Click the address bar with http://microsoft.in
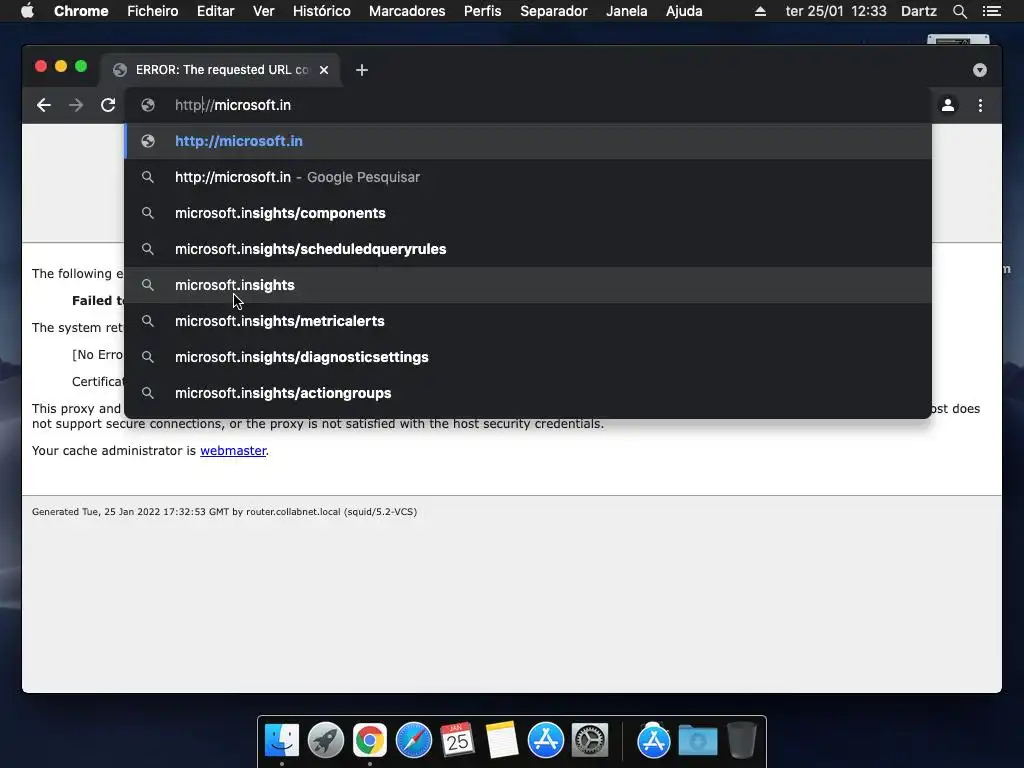Image resolution: width=1024 pixels, height=768 pixels. (x=529, y=105)
